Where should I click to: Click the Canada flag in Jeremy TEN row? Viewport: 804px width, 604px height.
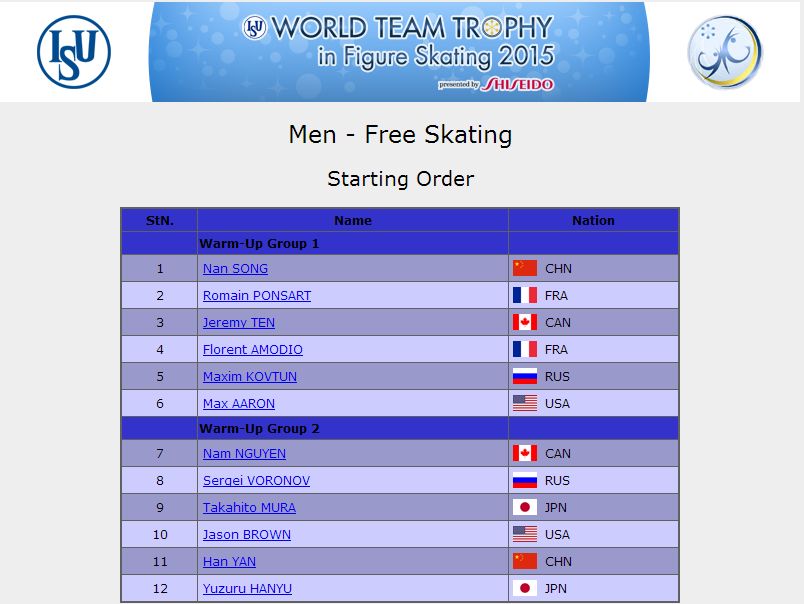click(x=525, y=322)
